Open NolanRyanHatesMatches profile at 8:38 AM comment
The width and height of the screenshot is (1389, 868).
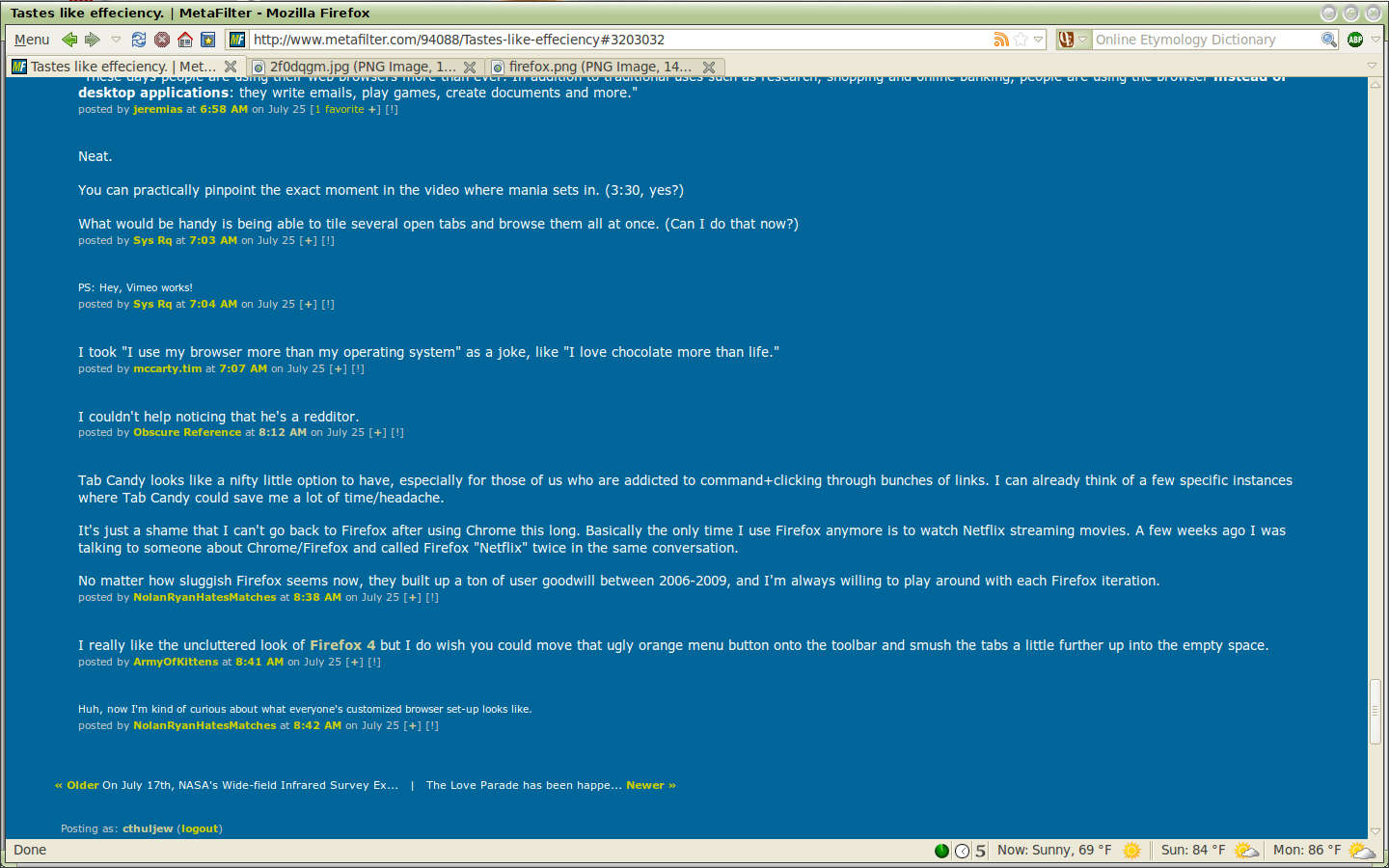click(204, 598)
